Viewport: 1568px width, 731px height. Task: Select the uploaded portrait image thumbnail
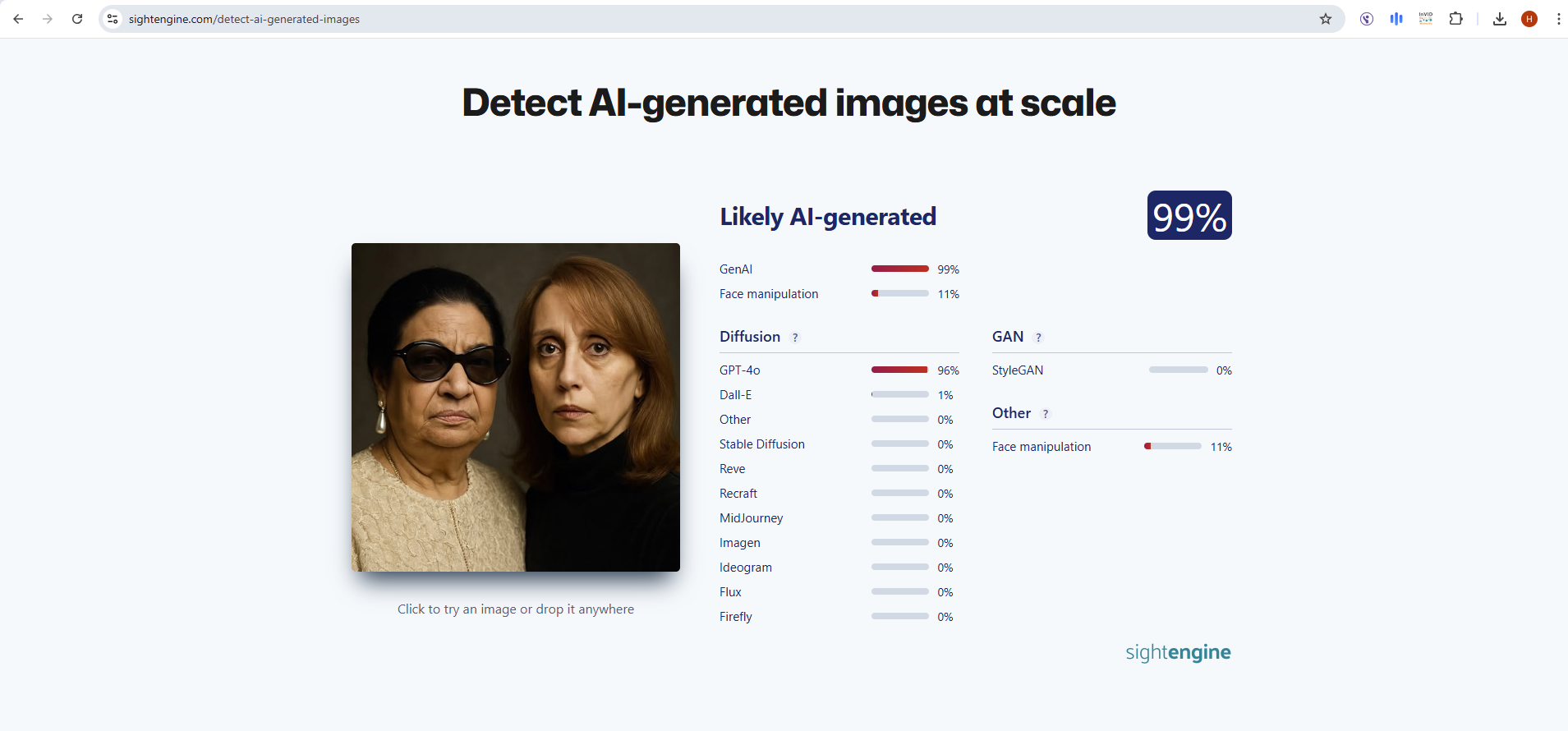click(515, 407)
